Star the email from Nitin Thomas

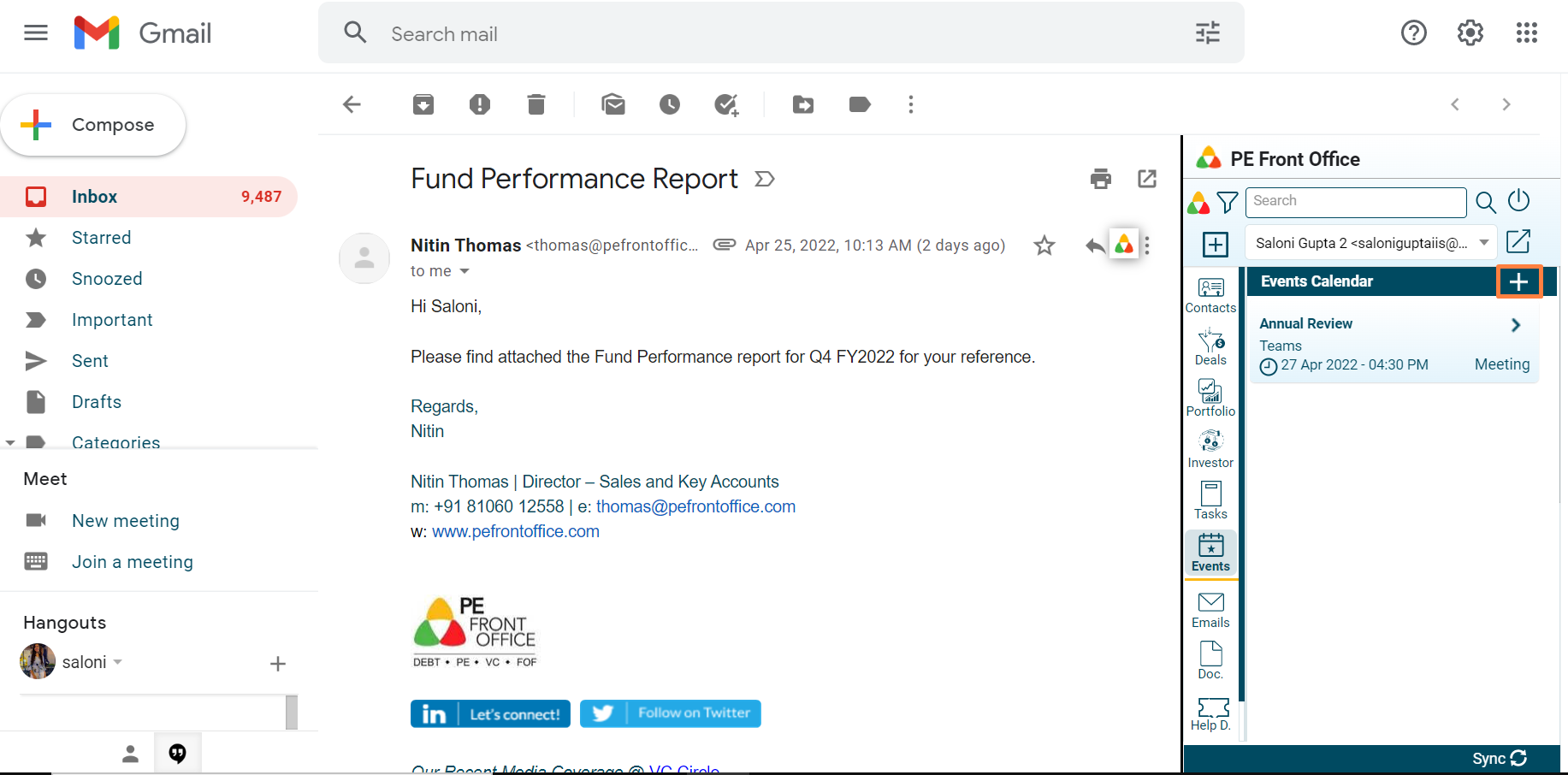(x=1044, y=246)
